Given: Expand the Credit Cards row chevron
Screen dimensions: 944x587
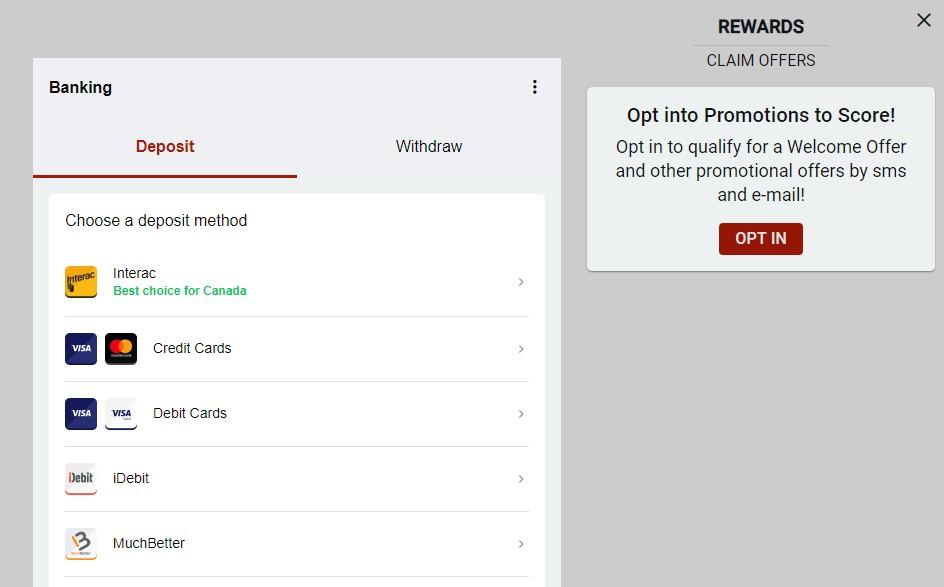Looking at the screenshot, I should pyautogui.click(x=521, y=349).
